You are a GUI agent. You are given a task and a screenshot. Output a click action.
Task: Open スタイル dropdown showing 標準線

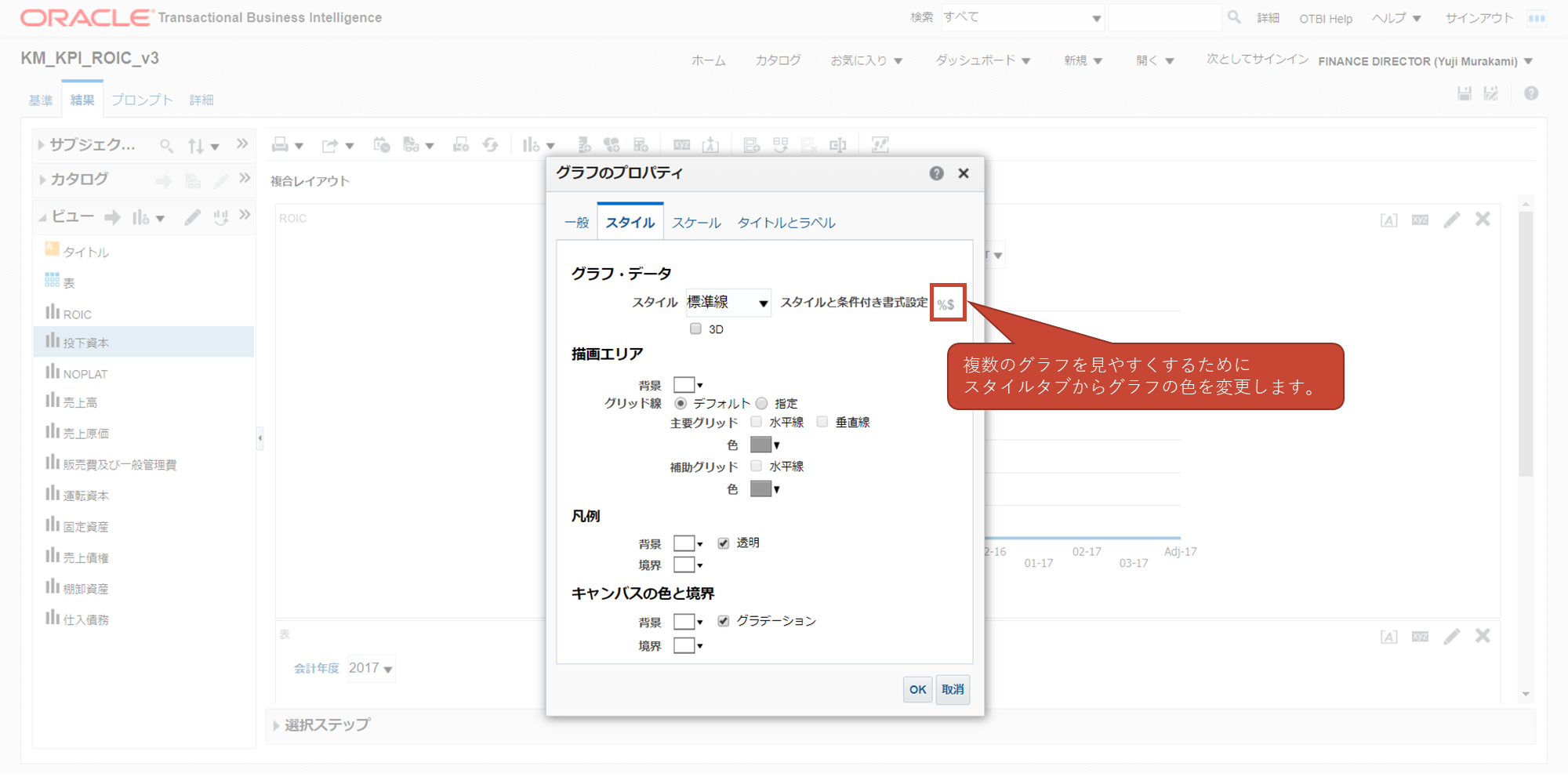click(x=728, y=303)
